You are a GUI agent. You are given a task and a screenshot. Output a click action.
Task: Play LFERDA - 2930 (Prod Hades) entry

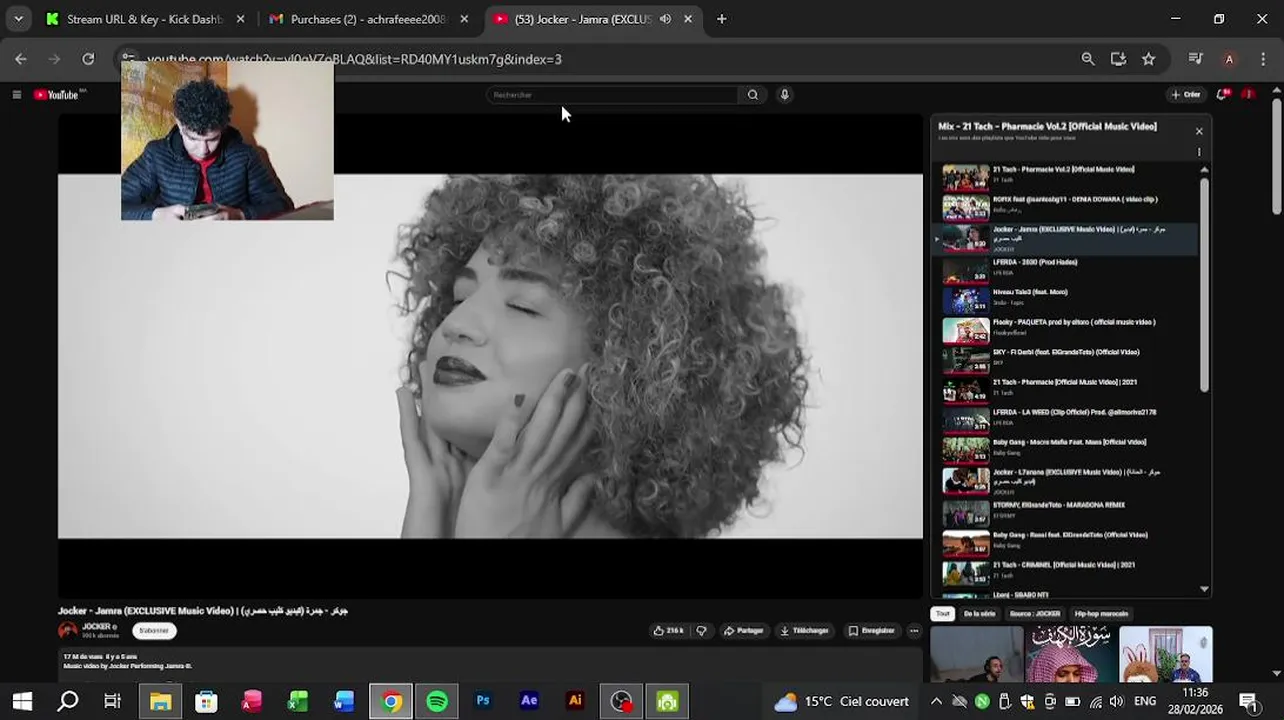point(1065,269)
